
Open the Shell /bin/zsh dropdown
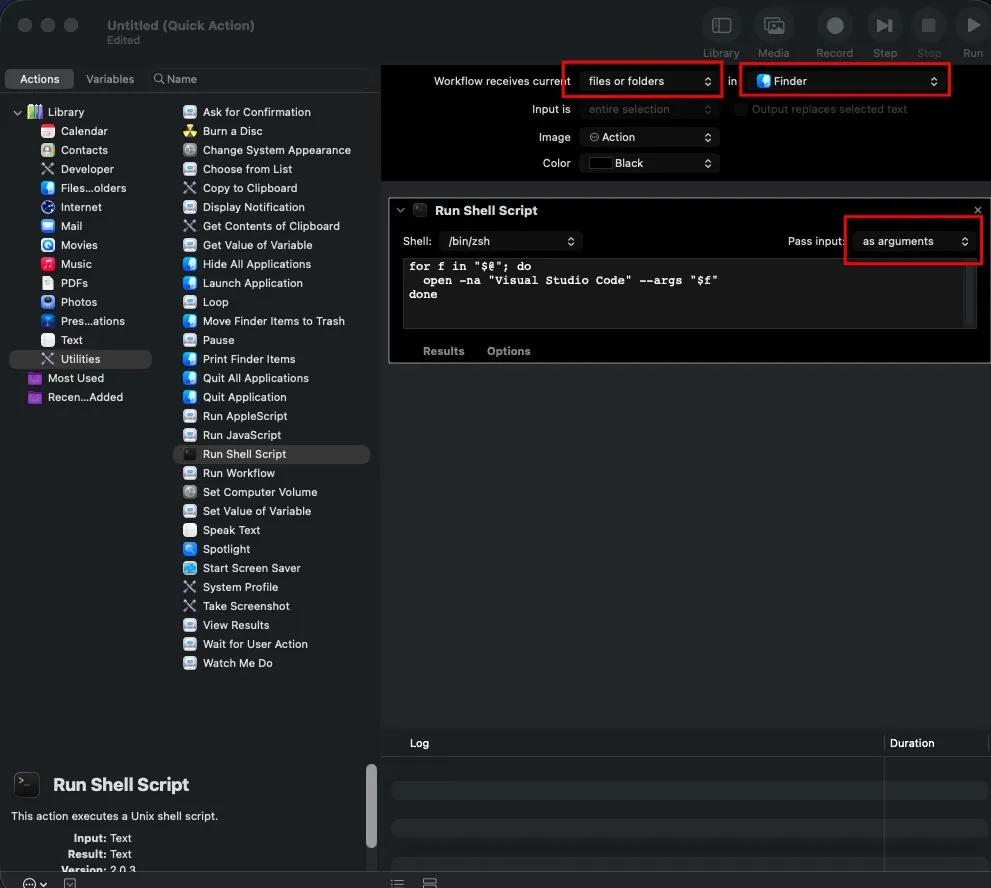[511, 241]
